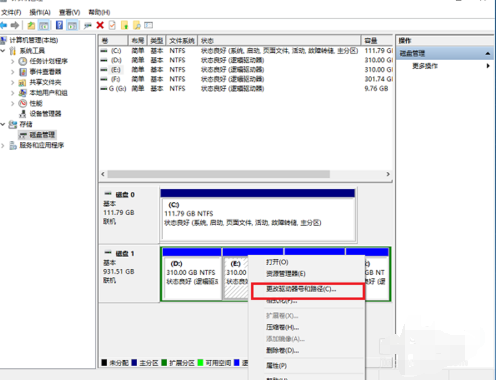The image size is (498, 385).
Task: Click the 设备管理器 tree icon
Action: [23, 114]
